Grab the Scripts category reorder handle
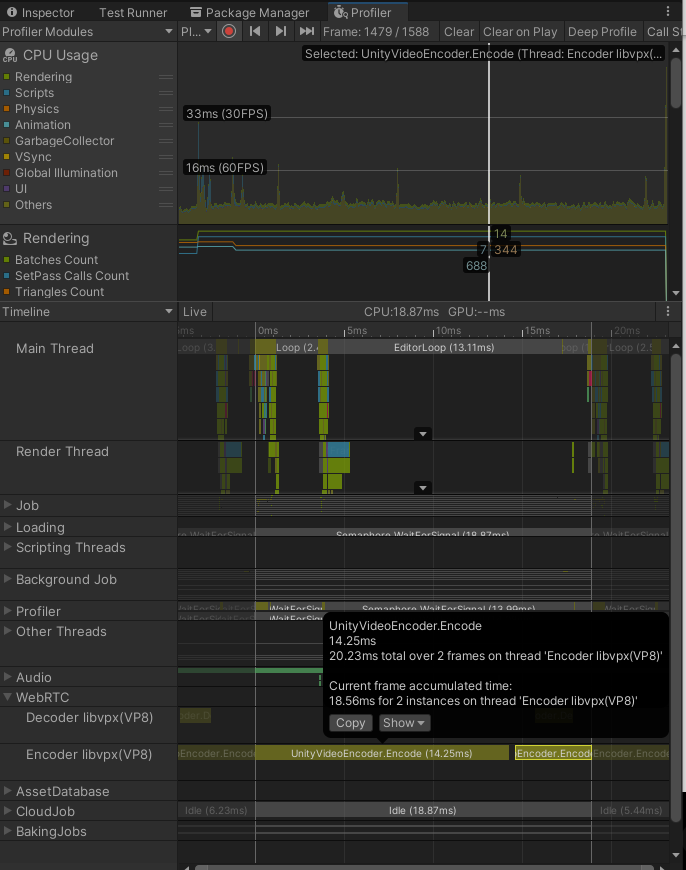 coord(166,93)
